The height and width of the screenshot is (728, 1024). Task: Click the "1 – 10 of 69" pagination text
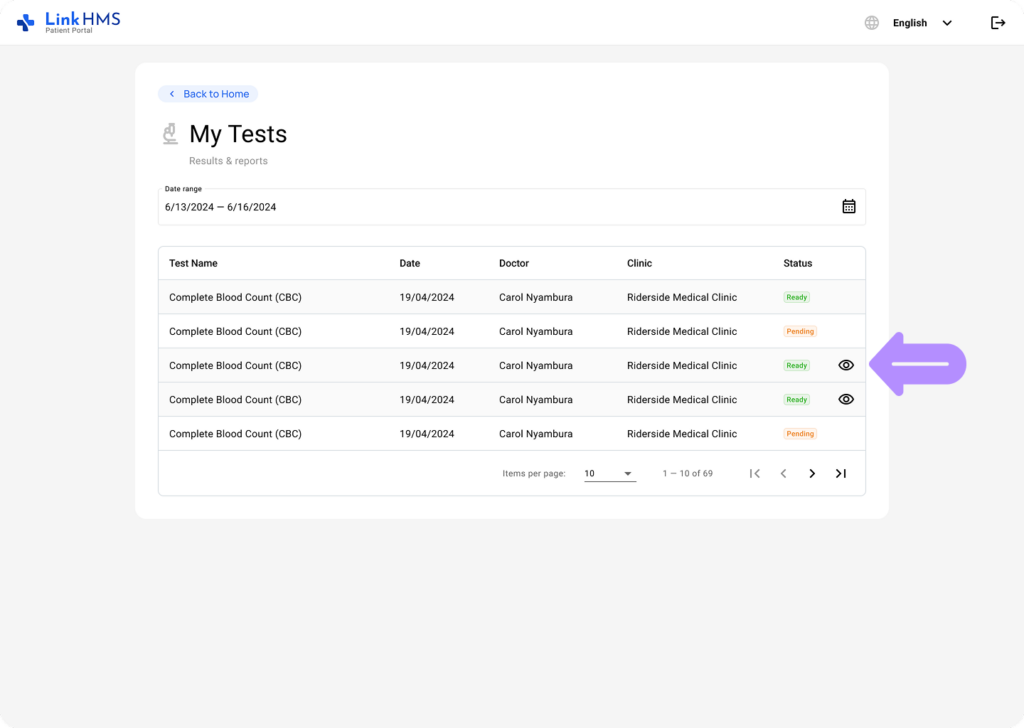tap(687, 473)
